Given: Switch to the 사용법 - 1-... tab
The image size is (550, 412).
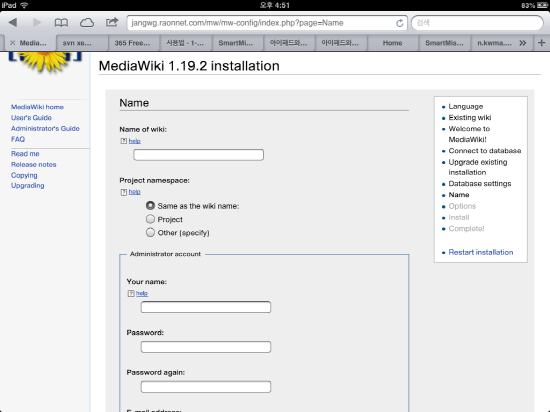Looking at the screenshot, I should point(185,43).
